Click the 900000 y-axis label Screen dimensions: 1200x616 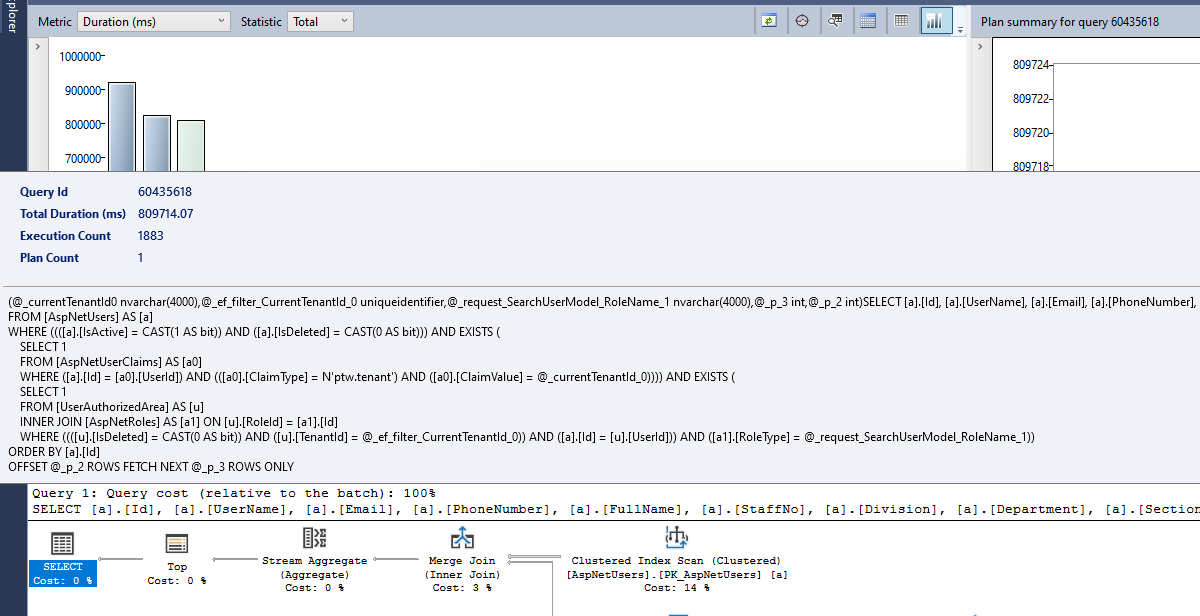83,91
